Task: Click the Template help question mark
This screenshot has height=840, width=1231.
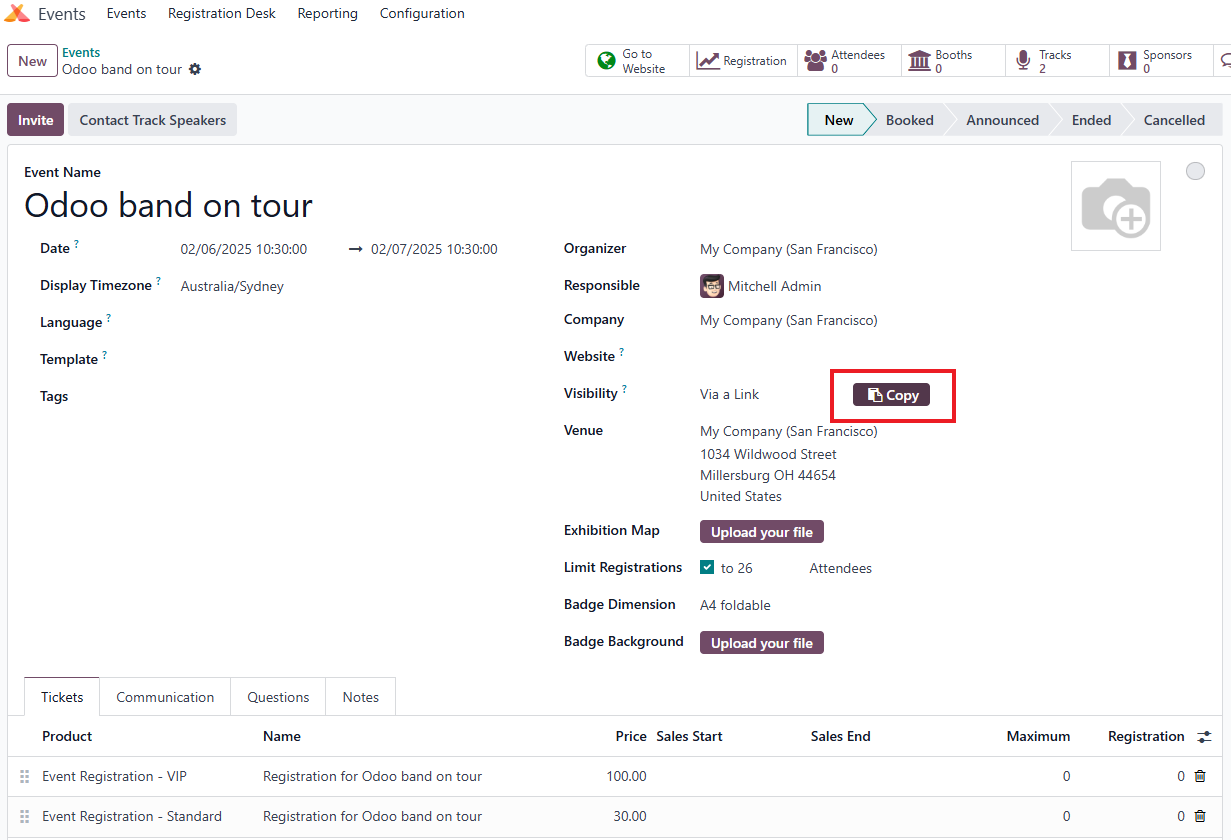Action: coord(104,355)
